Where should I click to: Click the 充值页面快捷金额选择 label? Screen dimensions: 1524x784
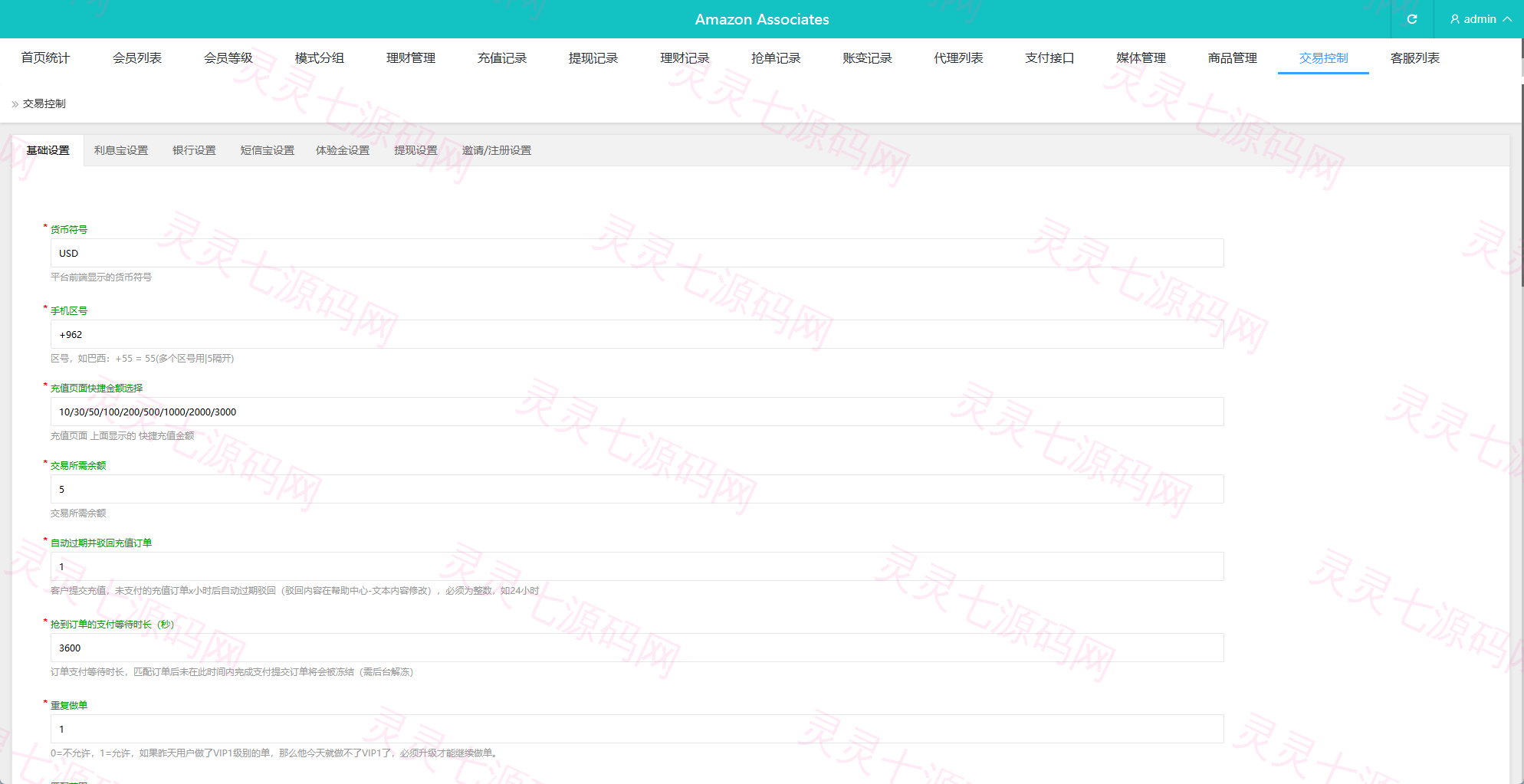(97, 388)
